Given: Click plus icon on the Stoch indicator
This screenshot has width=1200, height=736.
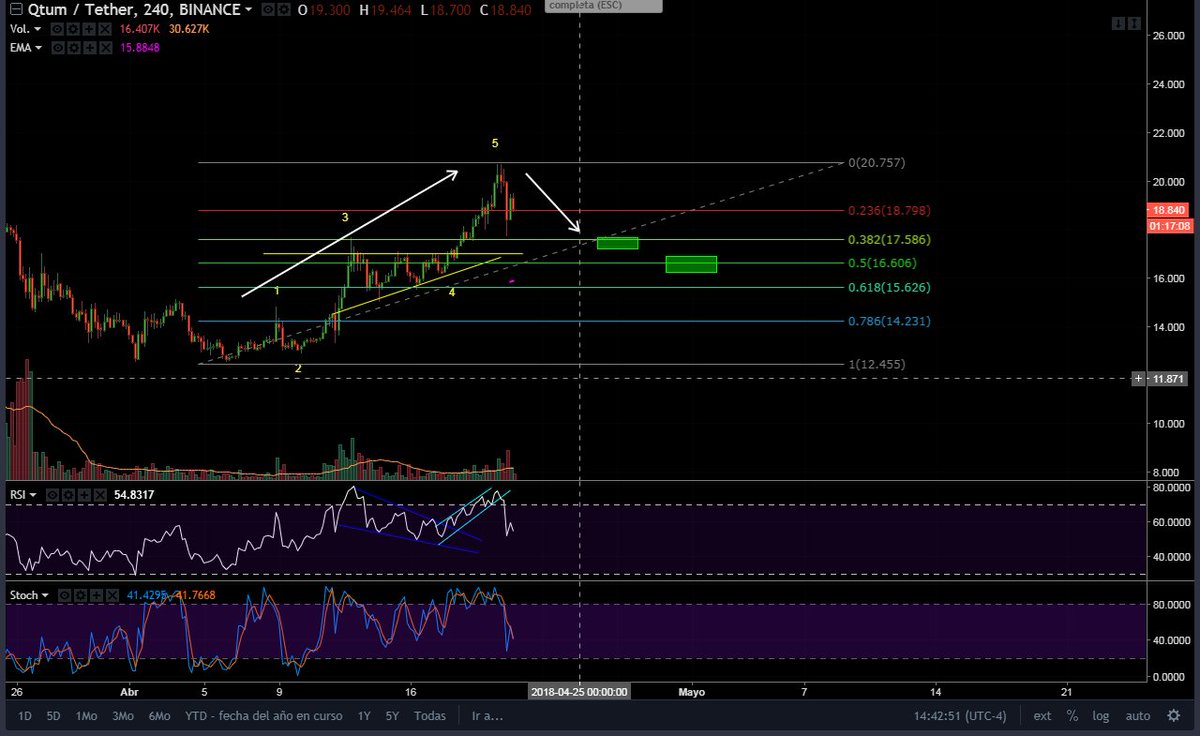Looking at the screenshot, I should tap(96, 595).
